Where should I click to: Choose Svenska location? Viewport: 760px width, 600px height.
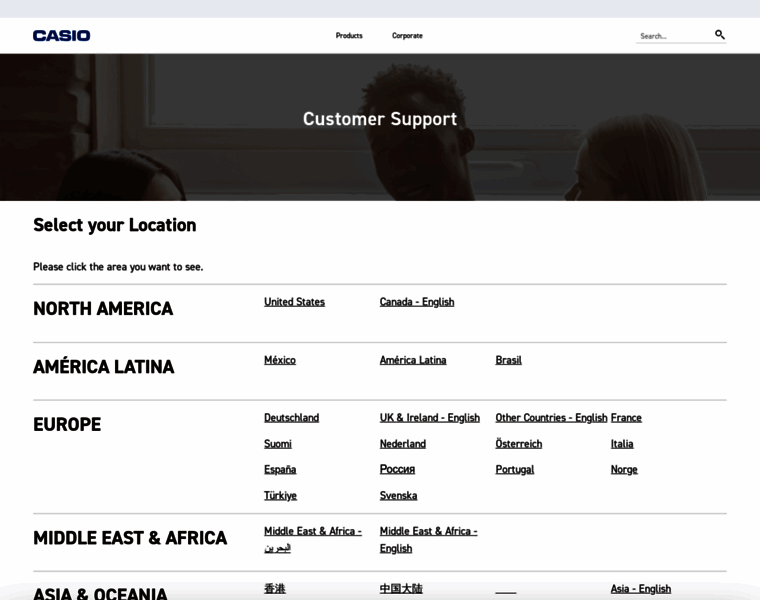[x=398, y=496]
